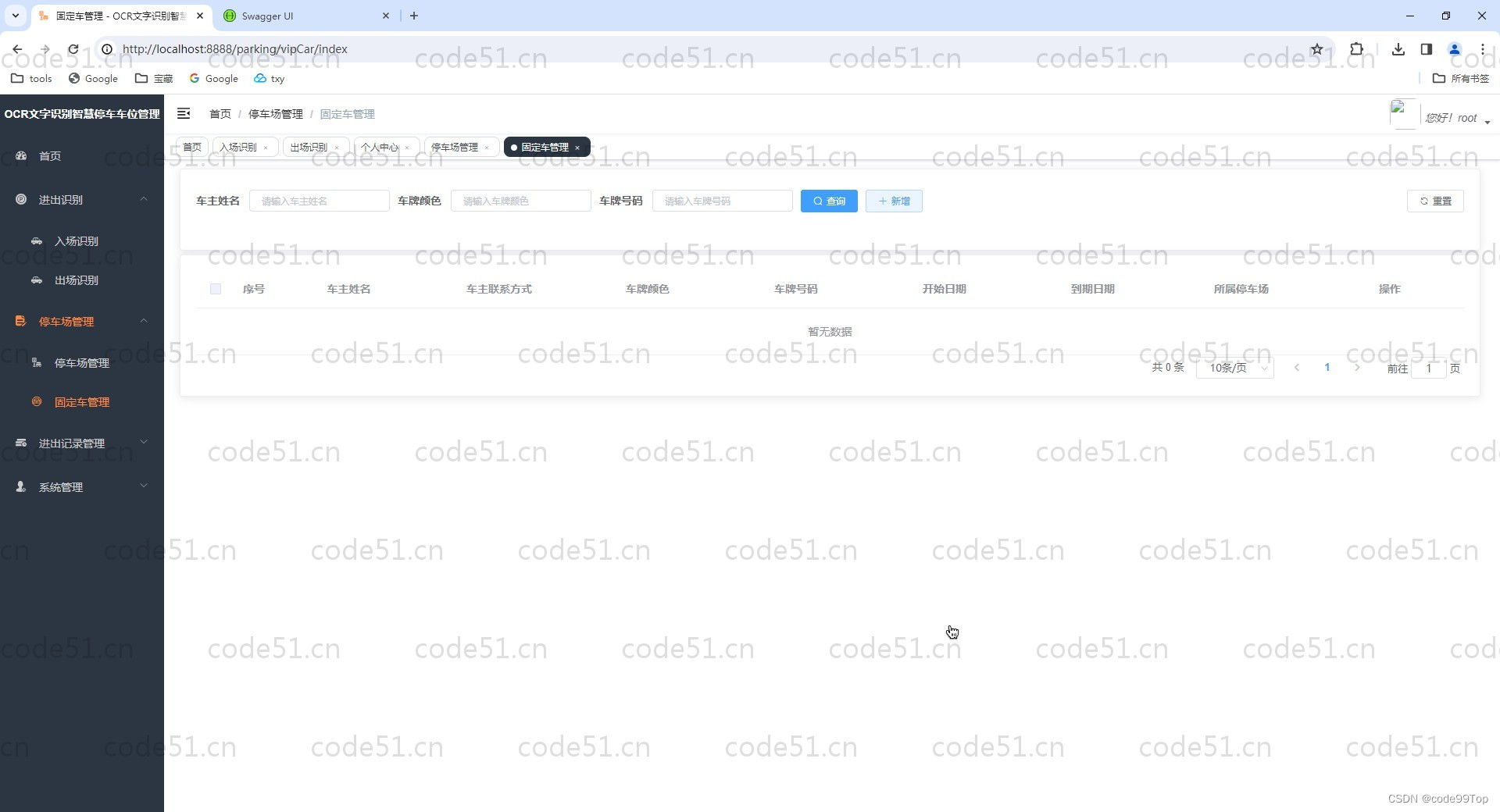Click the blue 查询 search button
This screenshot has width=1500, height=812.
point(829,201)
